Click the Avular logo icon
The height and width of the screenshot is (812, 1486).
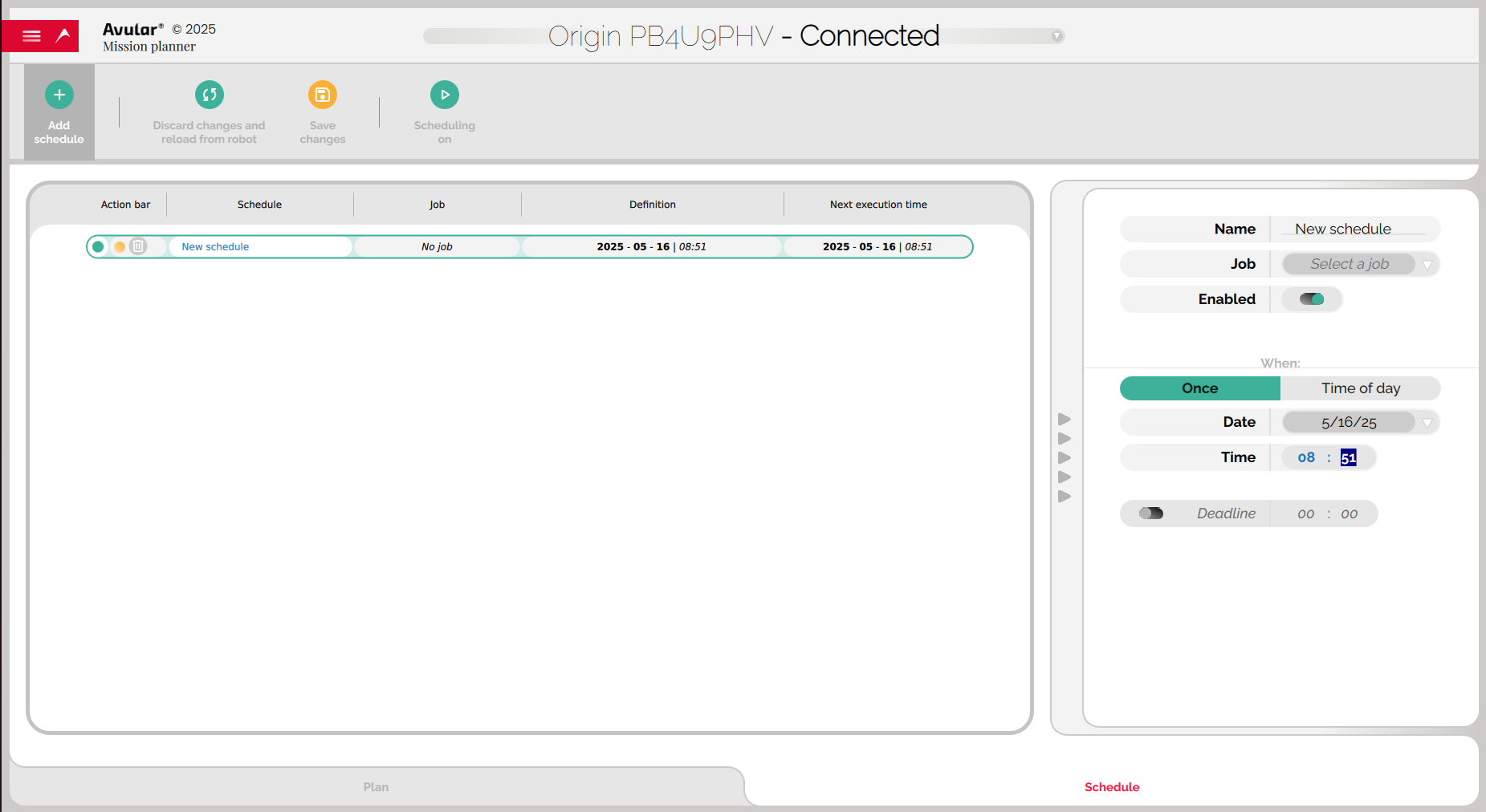click(63, 36)
